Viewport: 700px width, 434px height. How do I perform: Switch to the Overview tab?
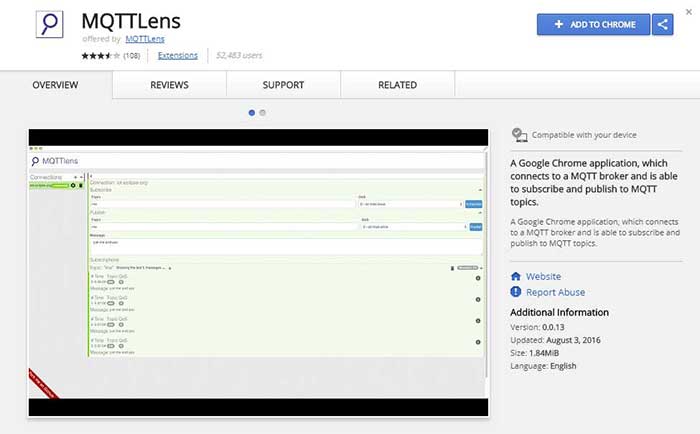[55, 85]
